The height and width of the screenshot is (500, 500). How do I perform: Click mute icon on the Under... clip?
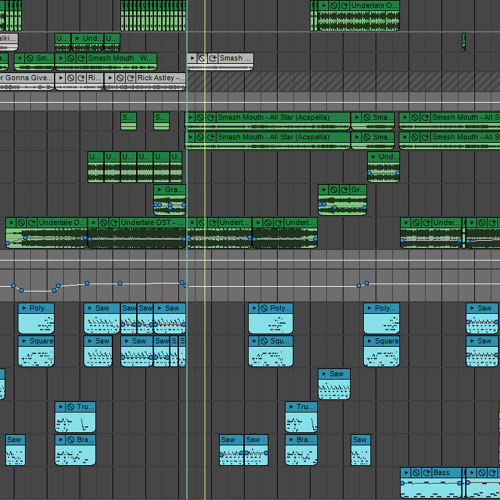(416, 223)
